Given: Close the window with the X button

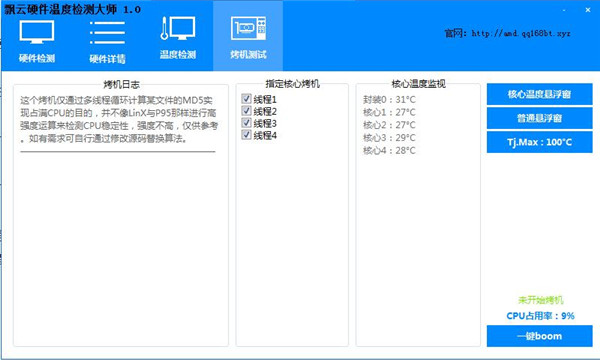Looking at the screenshot, I should click(x=588, y=10).
